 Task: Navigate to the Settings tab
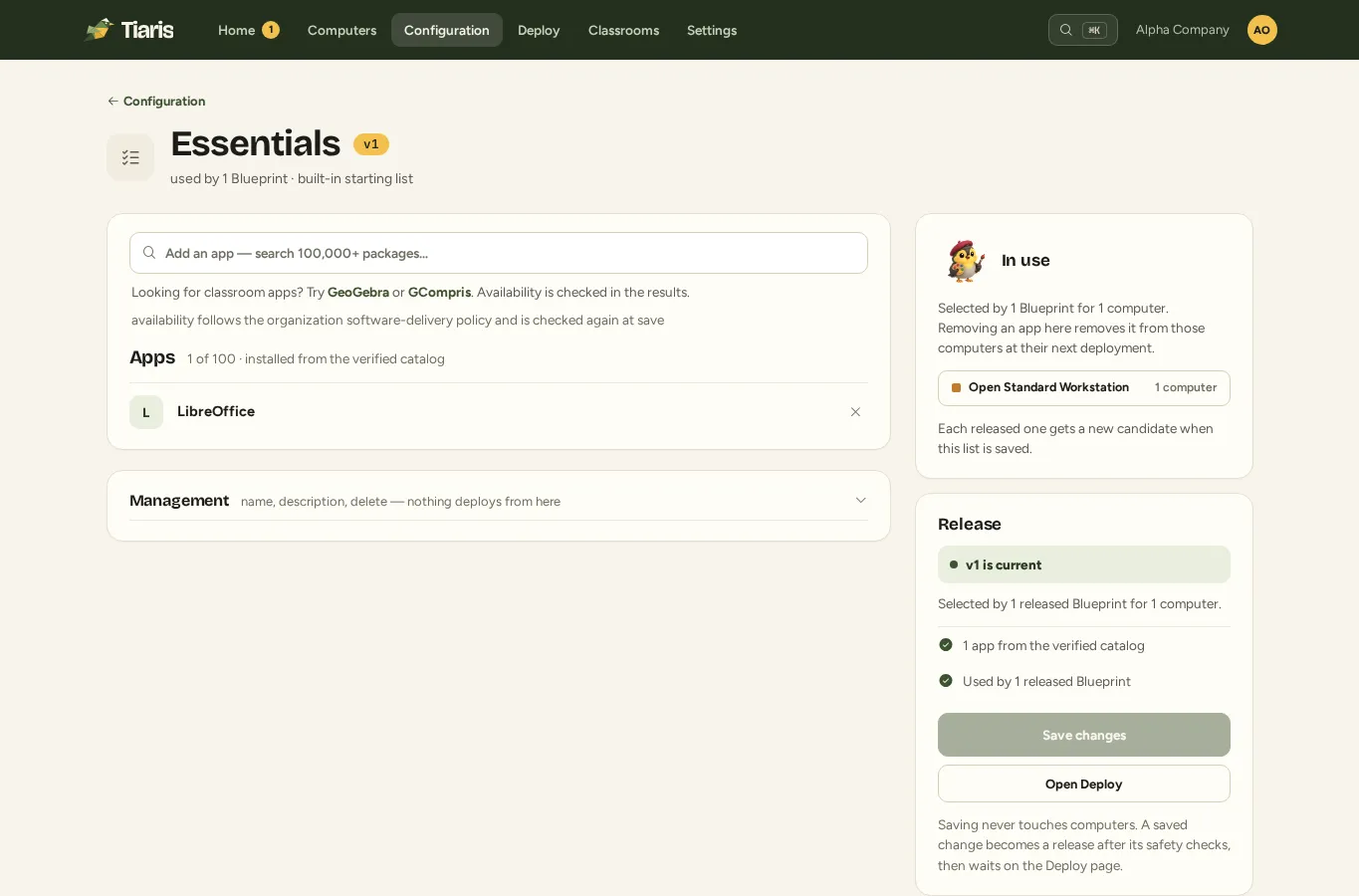712,30
